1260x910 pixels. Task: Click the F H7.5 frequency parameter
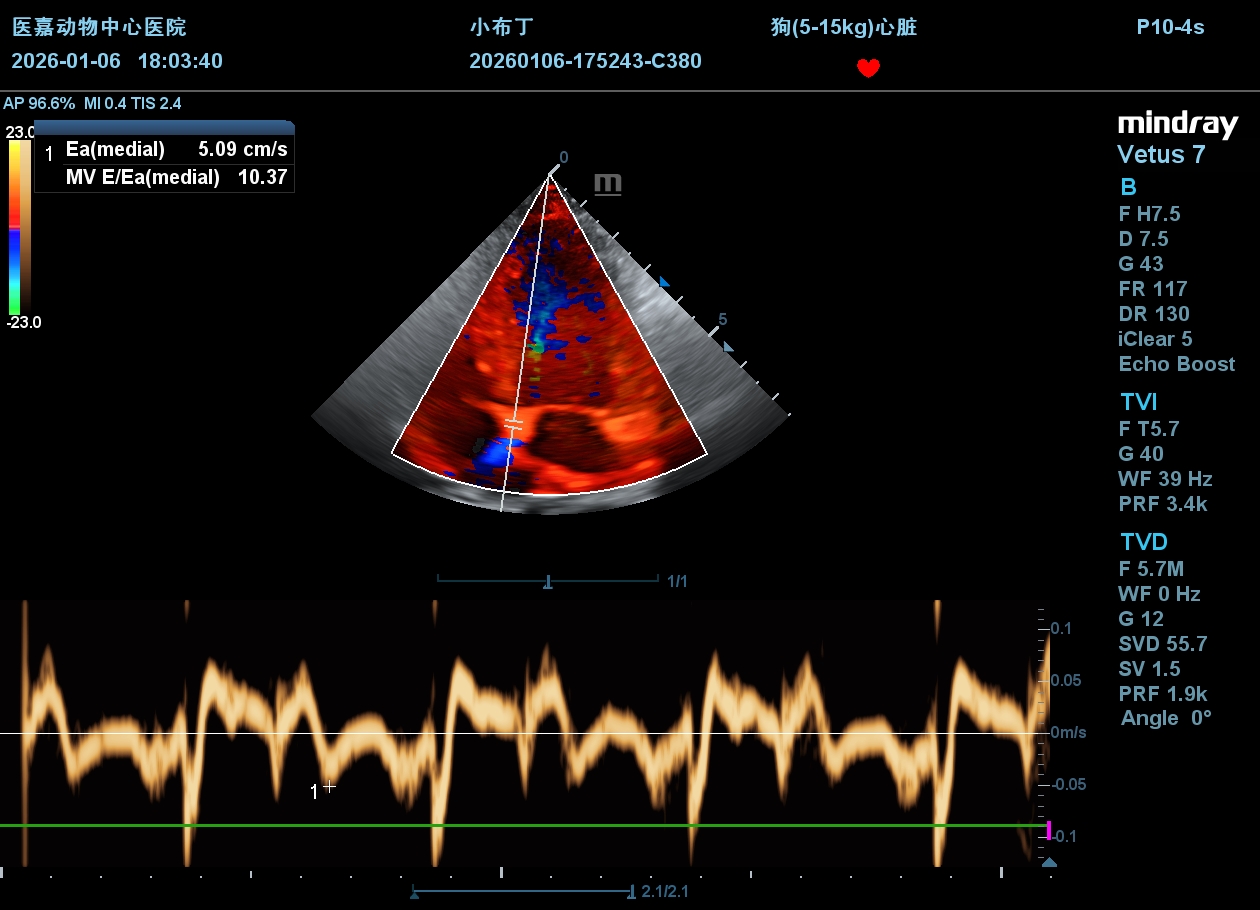coord(1149,214)
